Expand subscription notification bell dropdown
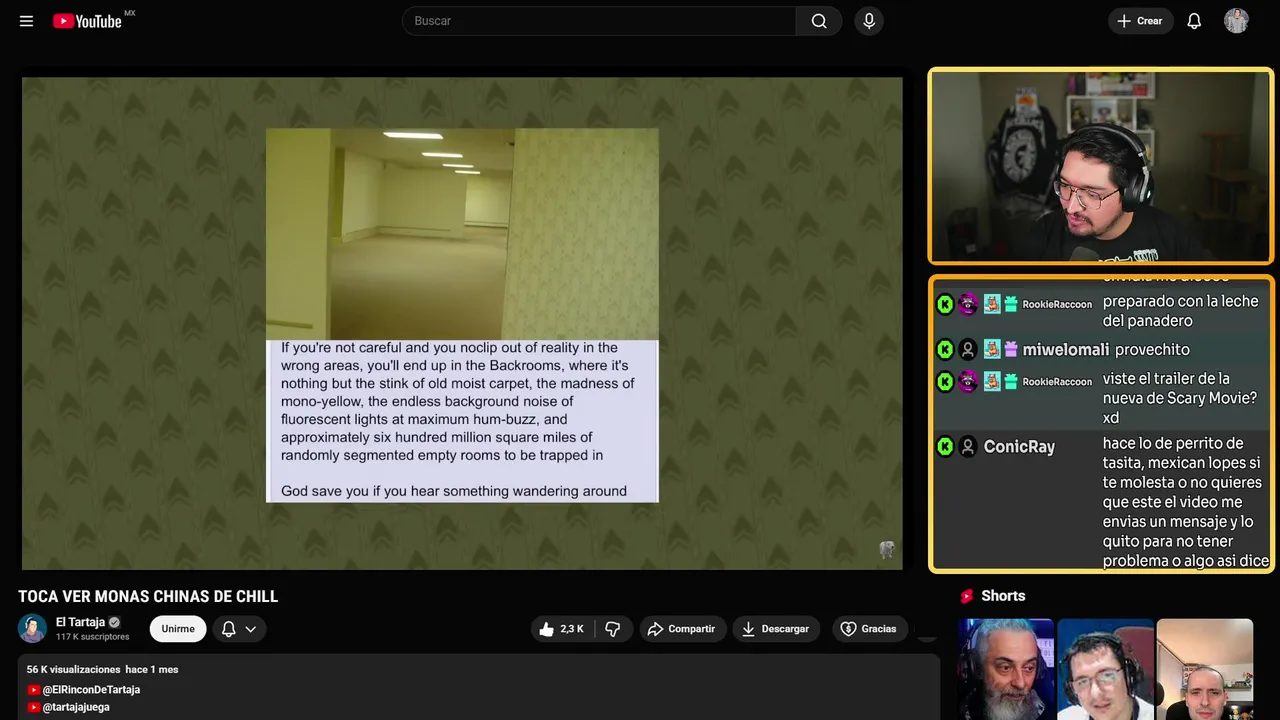Viewport: 1280px width, 720px height. (239, 629)
